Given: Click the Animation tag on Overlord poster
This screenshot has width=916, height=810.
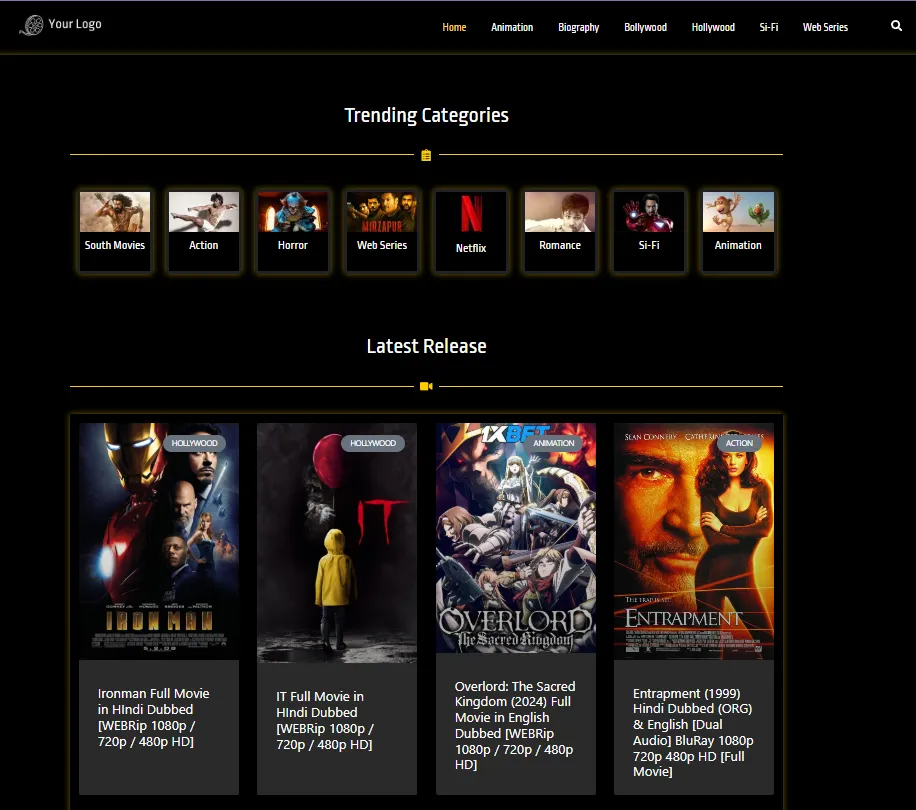Looking at the screenshot, I should (x=553, y=443).
